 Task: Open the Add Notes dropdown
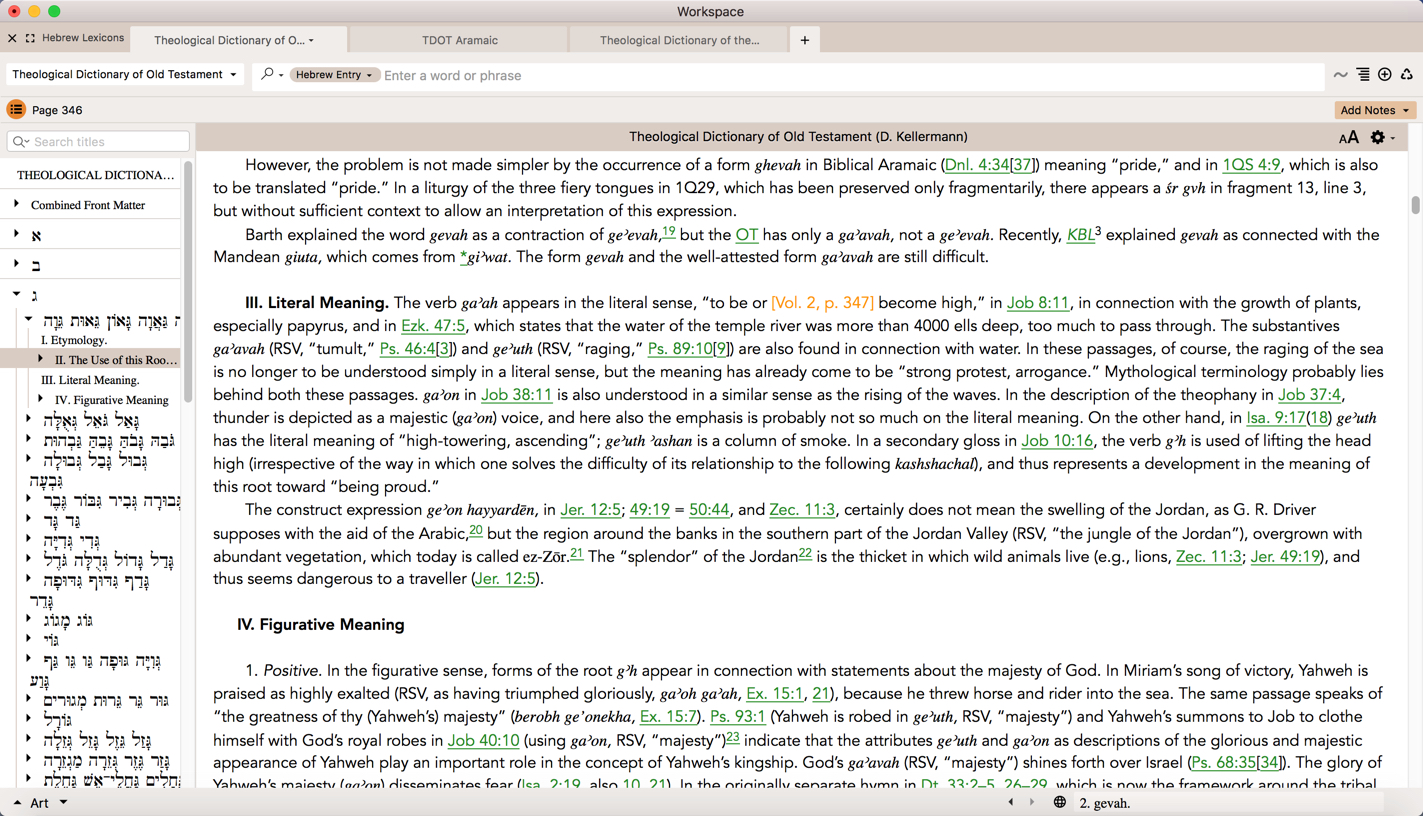tap(1374, 110)
